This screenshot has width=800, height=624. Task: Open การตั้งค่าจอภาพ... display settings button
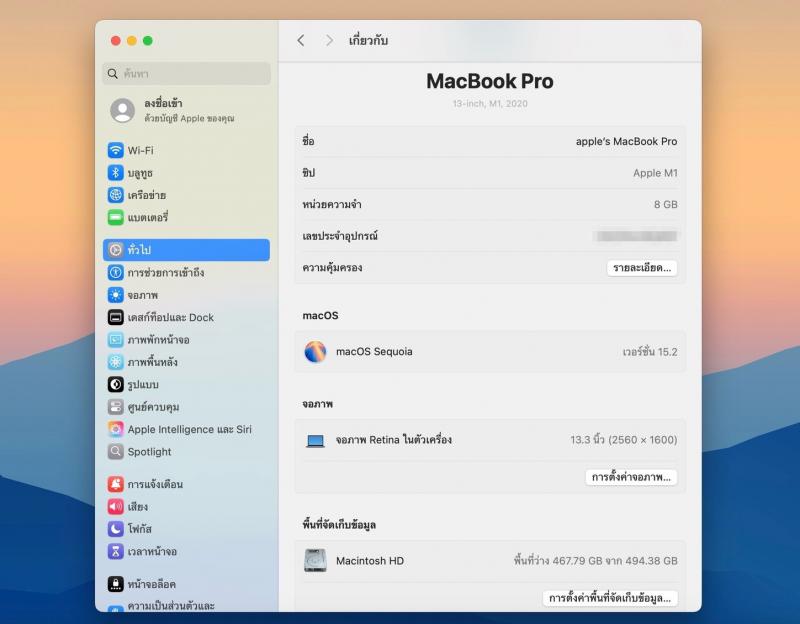point(631,477)
